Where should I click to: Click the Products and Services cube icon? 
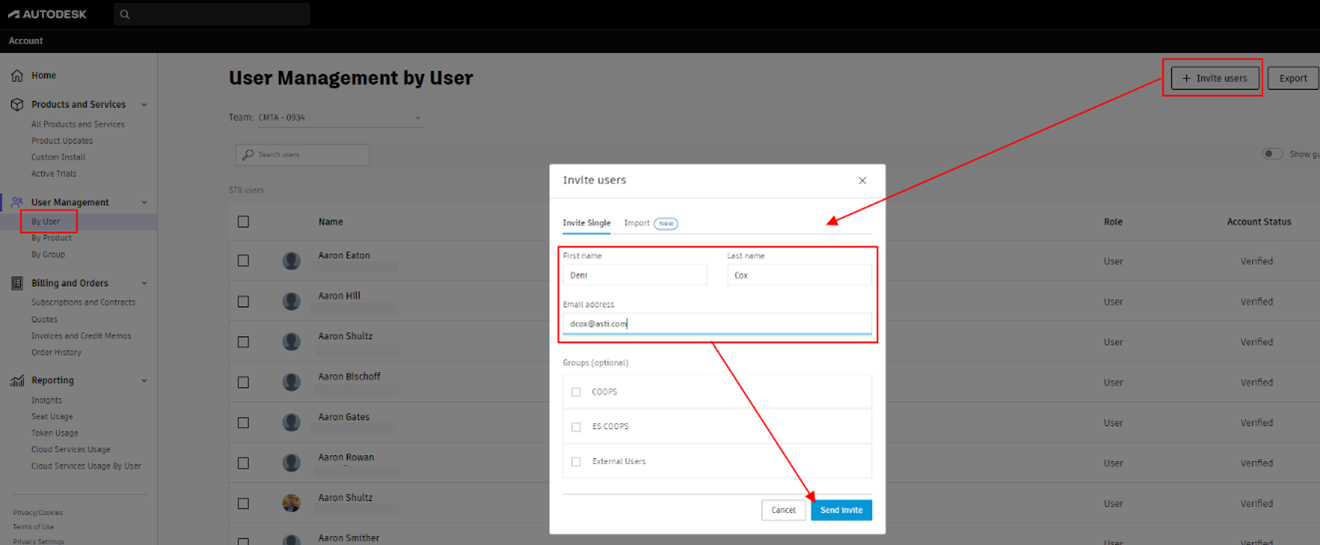[x=17, y=105]
